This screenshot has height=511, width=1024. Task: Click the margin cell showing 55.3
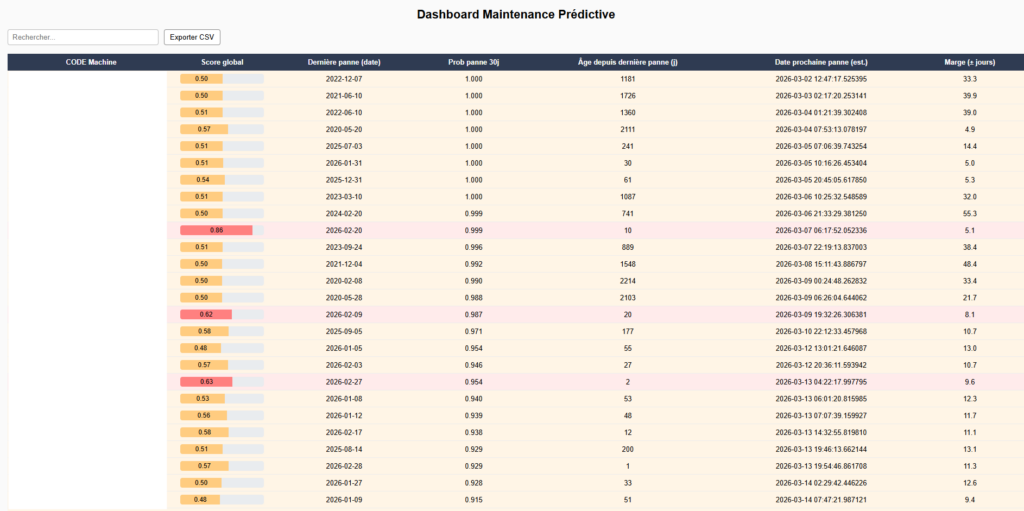[969, 213]
